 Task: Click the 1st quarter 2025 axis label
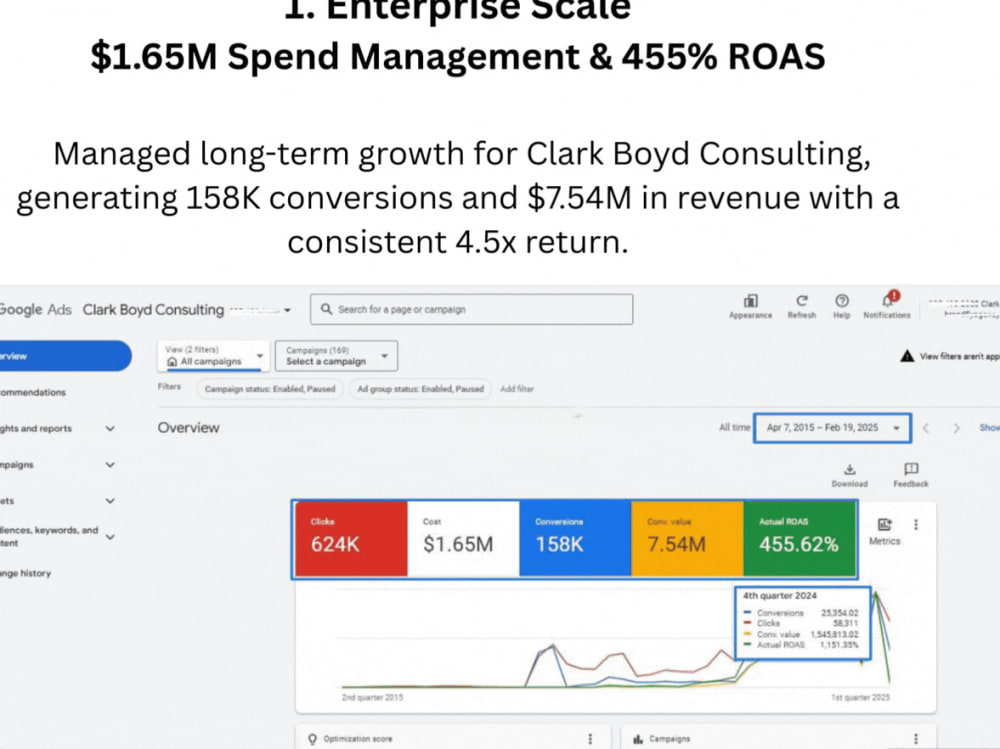(x=860, y=697)
